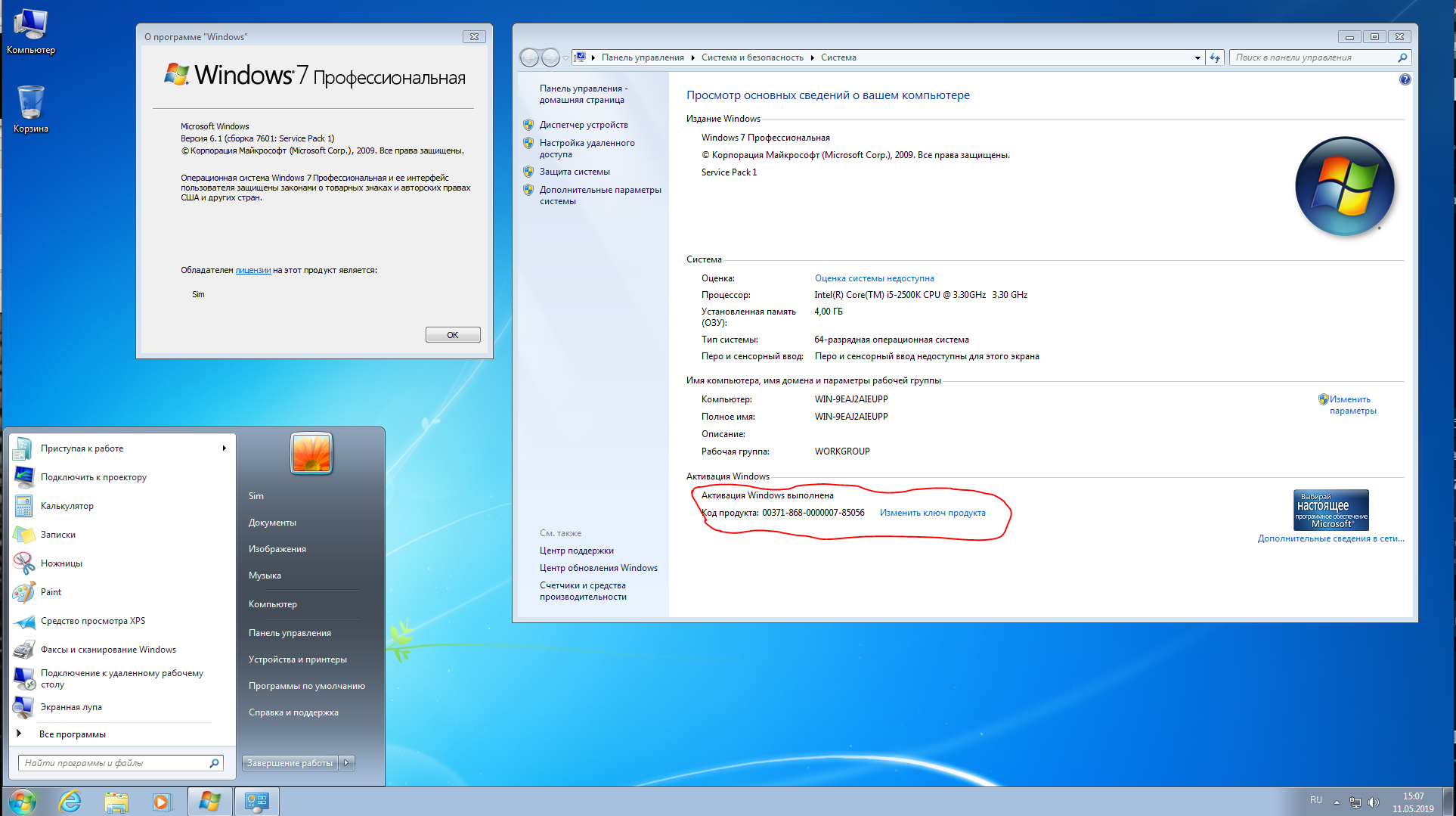Image resolution: width=1456 pixels, height=816 pixels.
Task: Open Windows Media Player taskbar icon
Action: click(x=162, y=802)
